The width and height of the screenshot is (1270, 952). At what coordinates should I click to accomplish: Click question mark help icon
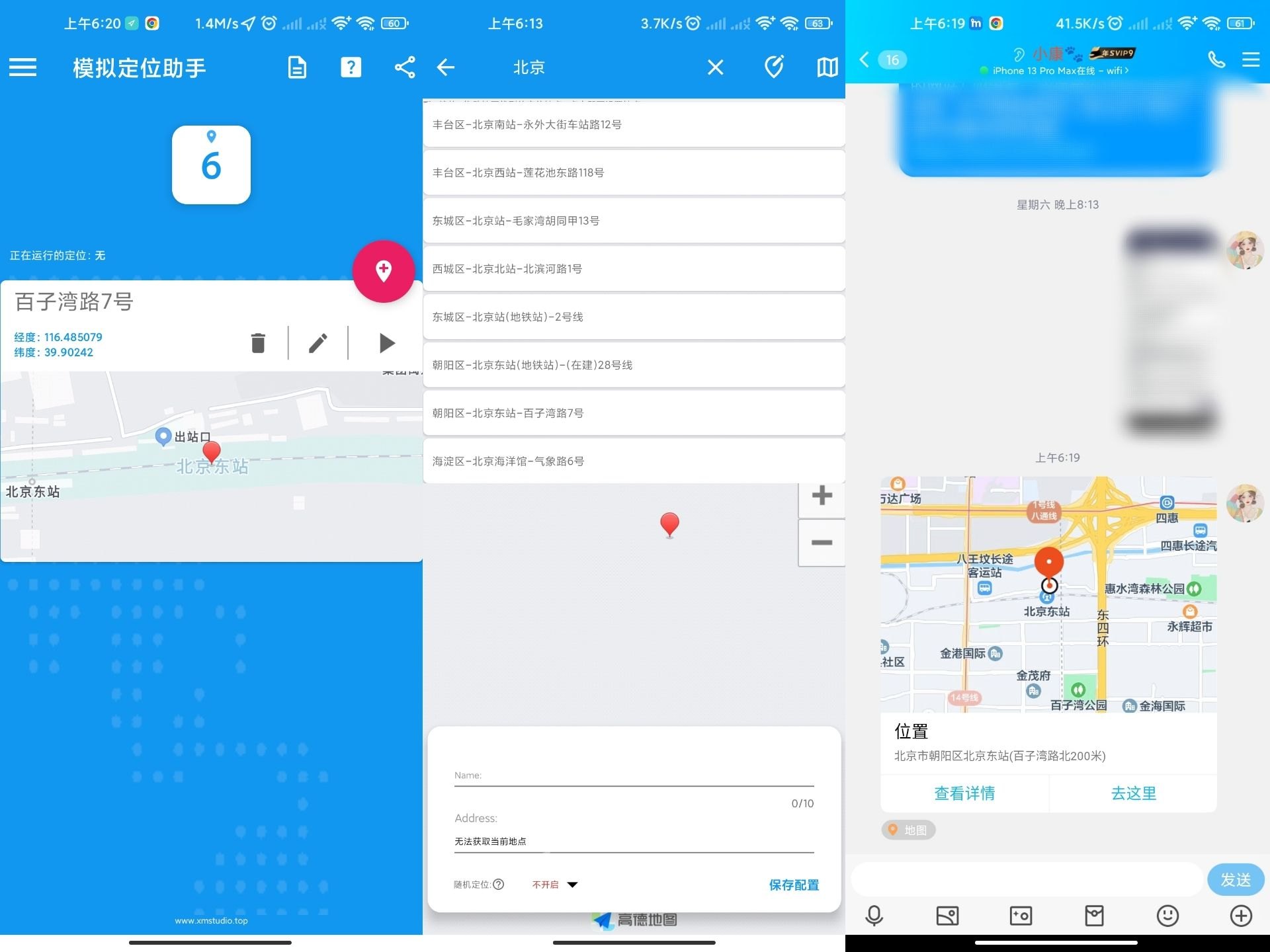pyautogui.click(x=351, y=68)
